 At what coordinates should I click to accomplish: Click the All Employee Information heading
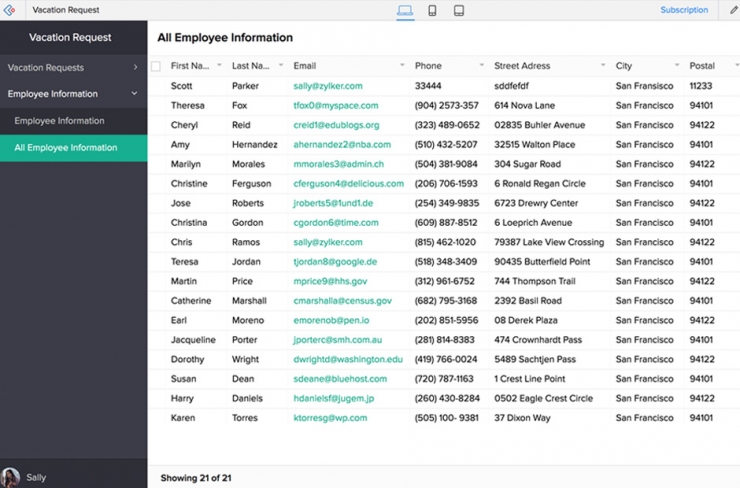[x=225, y=38]
